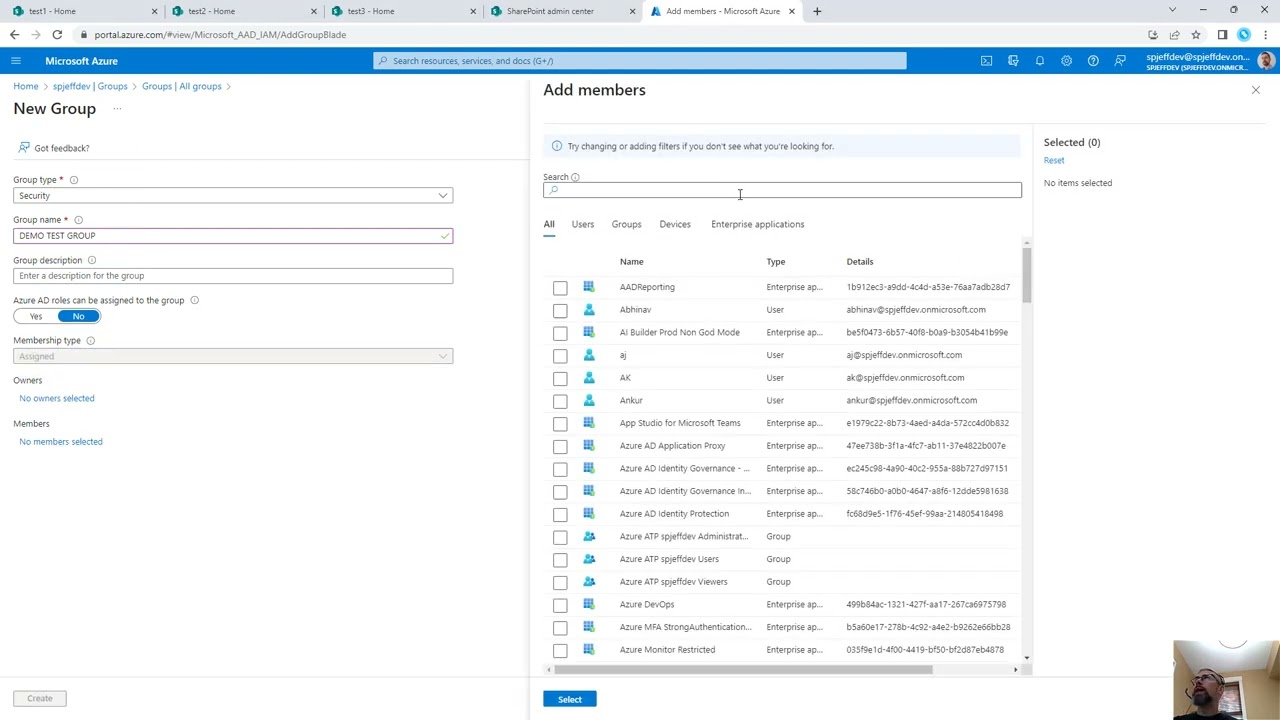Screen dimensions: 1280x720
Task: Switch to the Users filter tab
Action: (583, 224)
